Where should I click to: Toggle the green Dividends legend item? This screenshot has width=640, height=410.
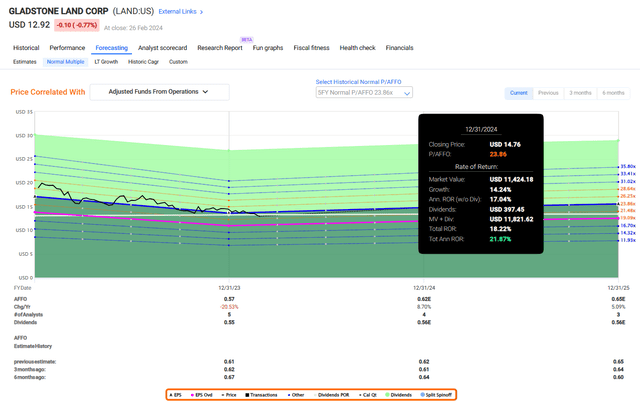click(399, 395)
